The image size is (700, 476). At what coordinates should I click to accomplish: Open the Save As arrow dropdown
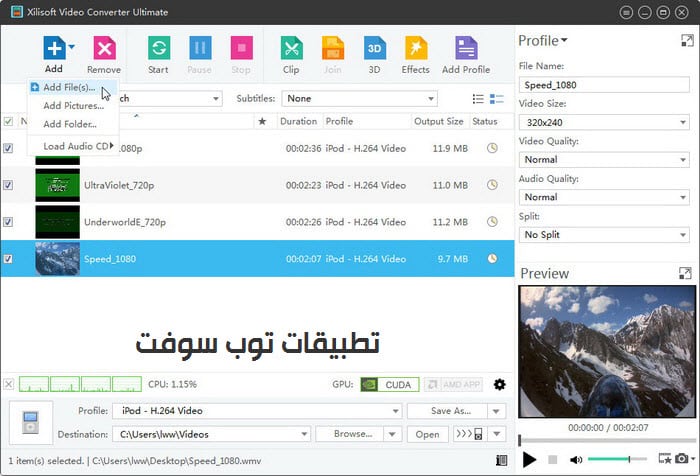(496, 411)
